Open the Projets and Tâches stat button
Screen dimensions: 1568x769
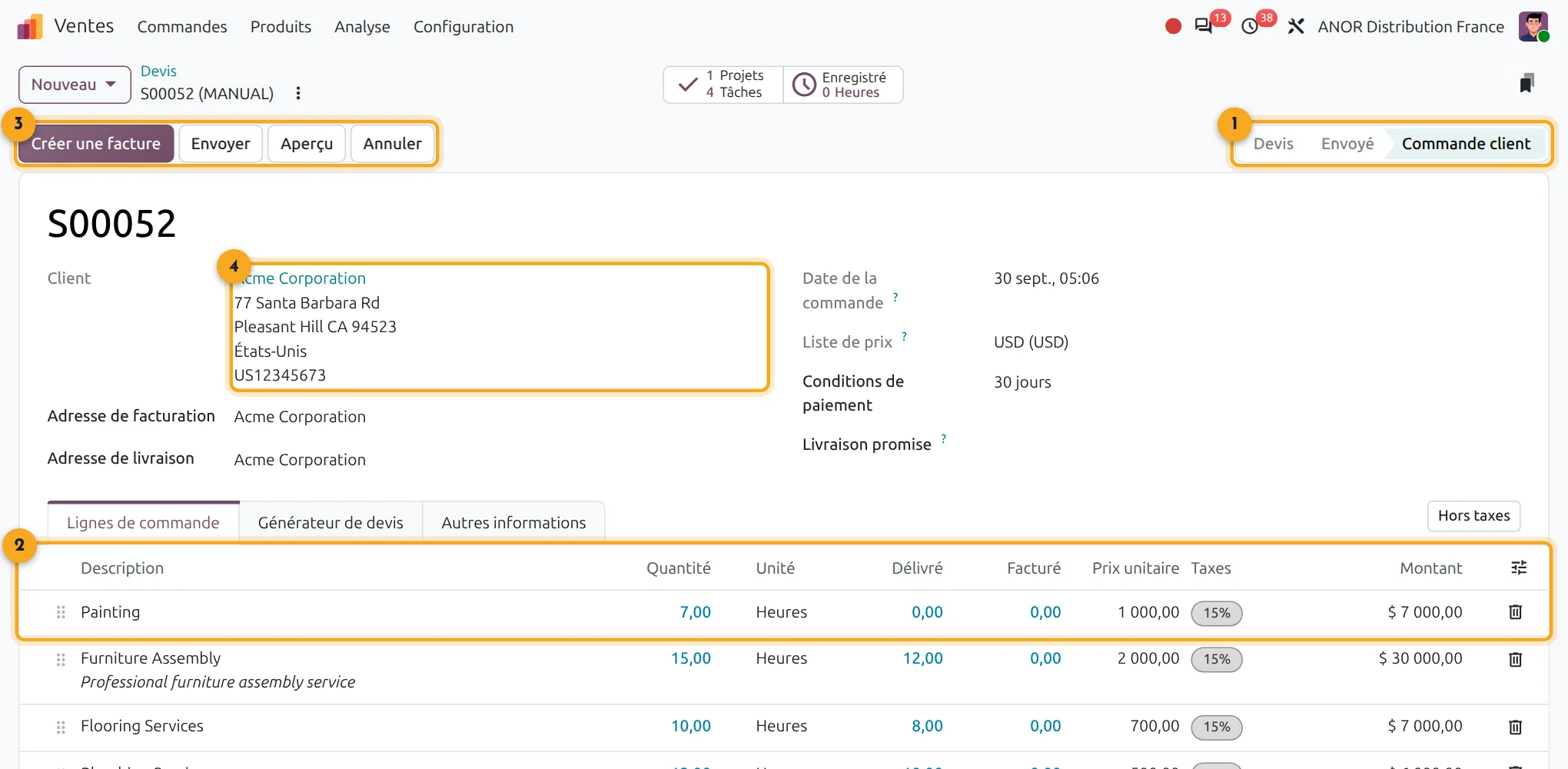tap(723, 85)
